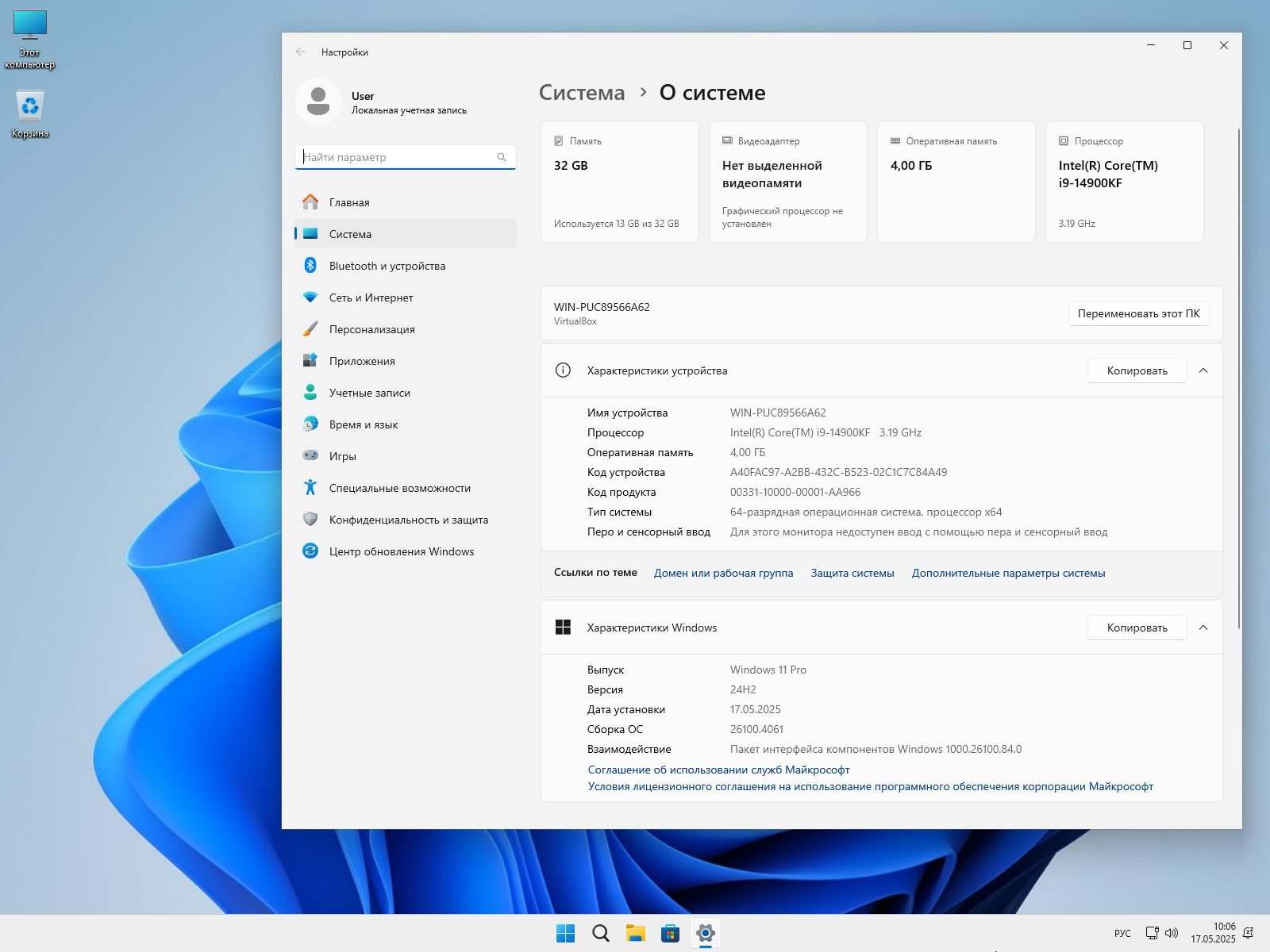Go to Сеть и Интернет settings
Viewport: 1270px width, 952px height.
(x=406, y=297)
